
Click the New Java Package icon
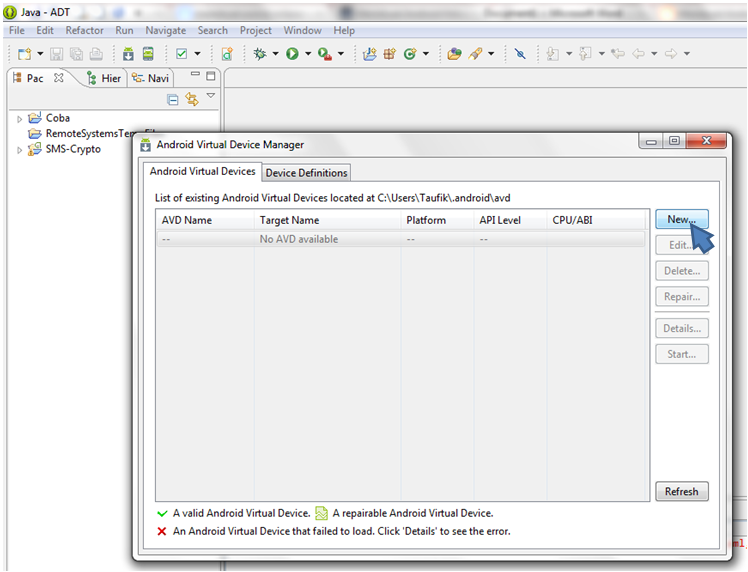tap(390, 54)
